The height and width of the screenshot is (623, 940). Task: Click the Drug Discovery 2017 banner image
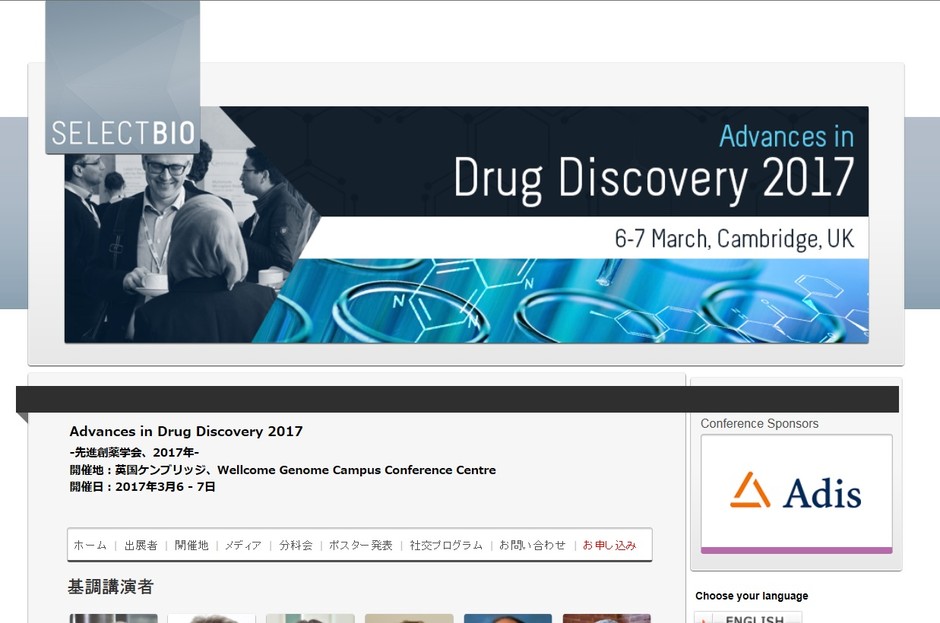[466, 225]
